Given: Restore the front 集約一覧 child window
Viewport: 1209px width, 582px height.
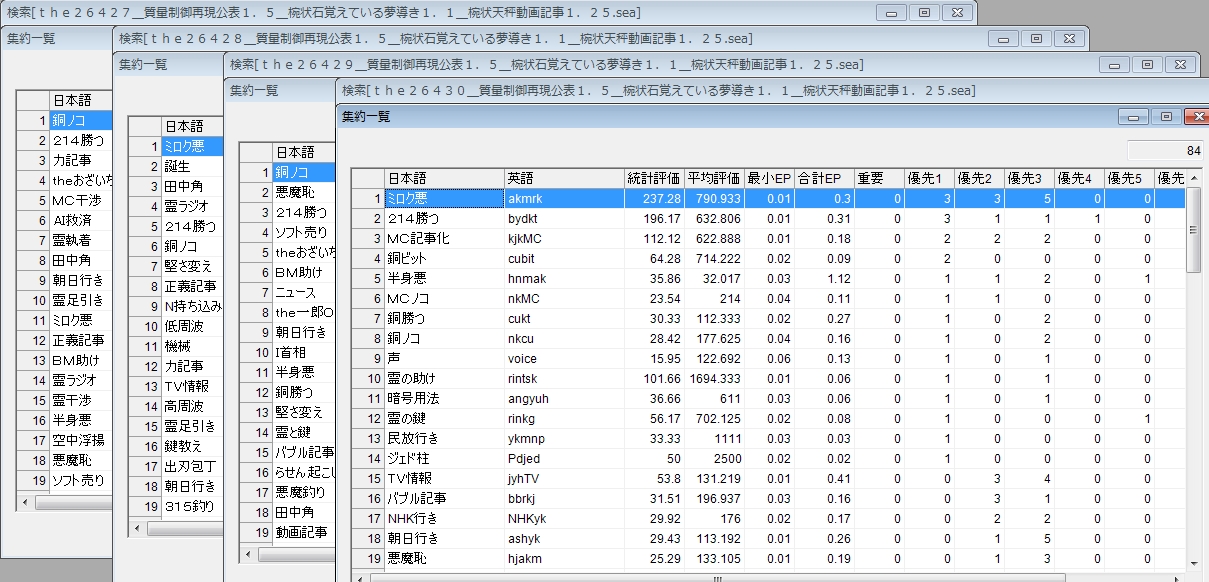Looking at the screenshot, I should pyautogui.click(x=1165, y=116).
